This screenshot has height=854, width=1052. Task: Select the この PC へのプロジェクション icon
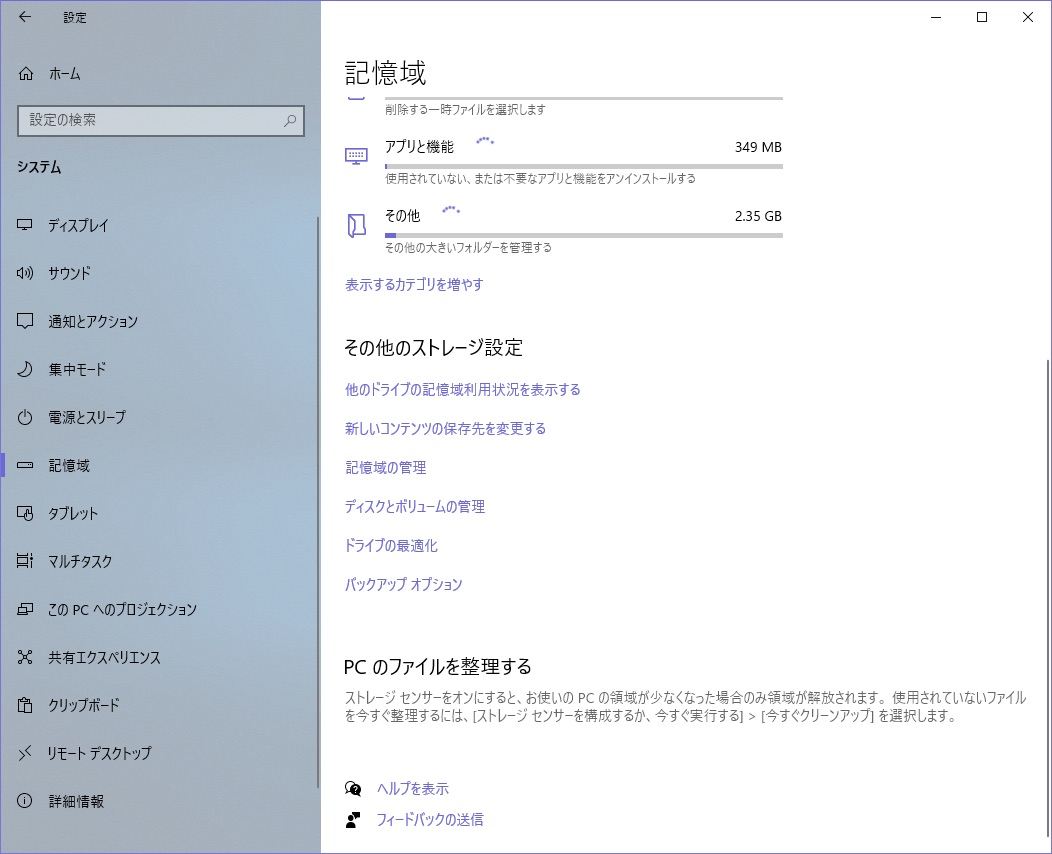(x=25, y=609)
